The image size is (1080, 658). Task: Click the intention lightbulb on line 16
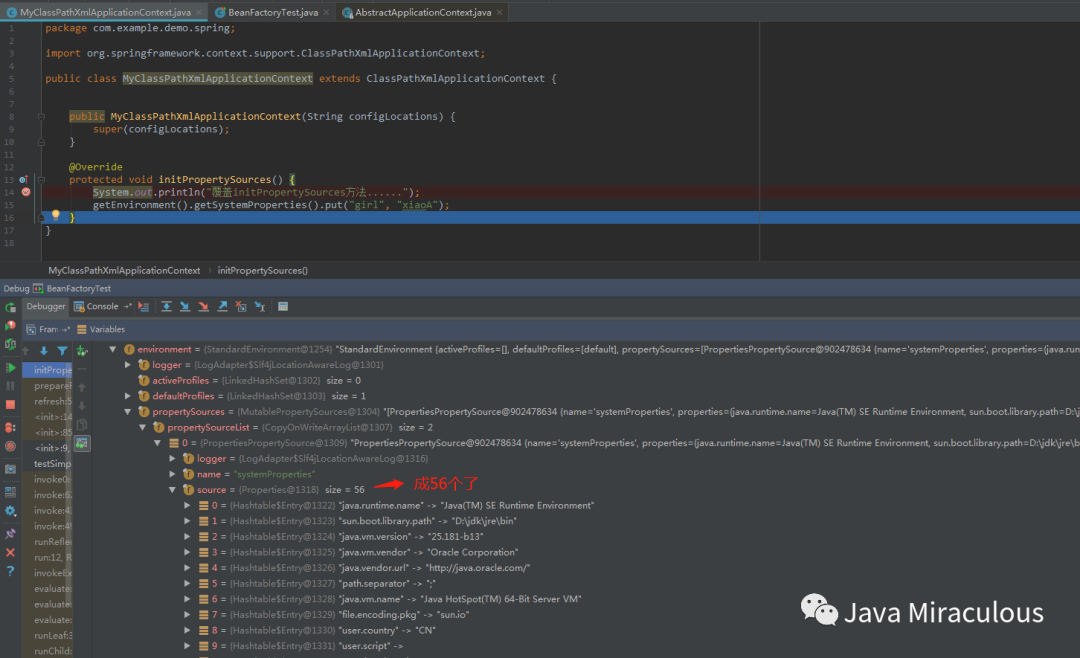(x=56, y=216)
